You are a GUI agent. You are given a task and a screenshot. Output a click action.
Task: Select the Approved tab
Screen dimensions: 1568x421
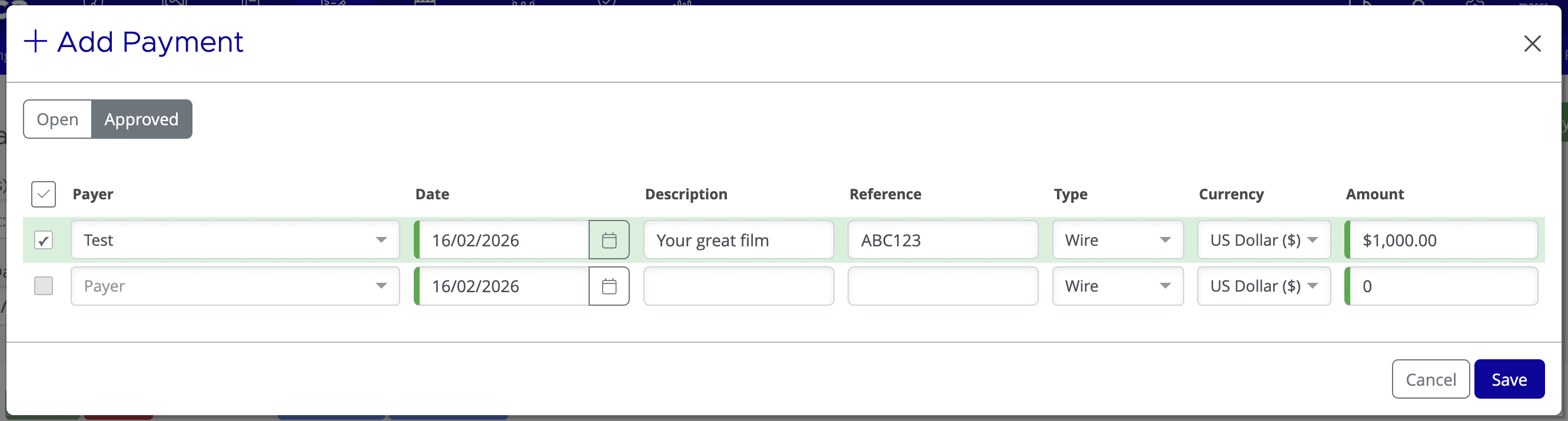click(141, 119)
